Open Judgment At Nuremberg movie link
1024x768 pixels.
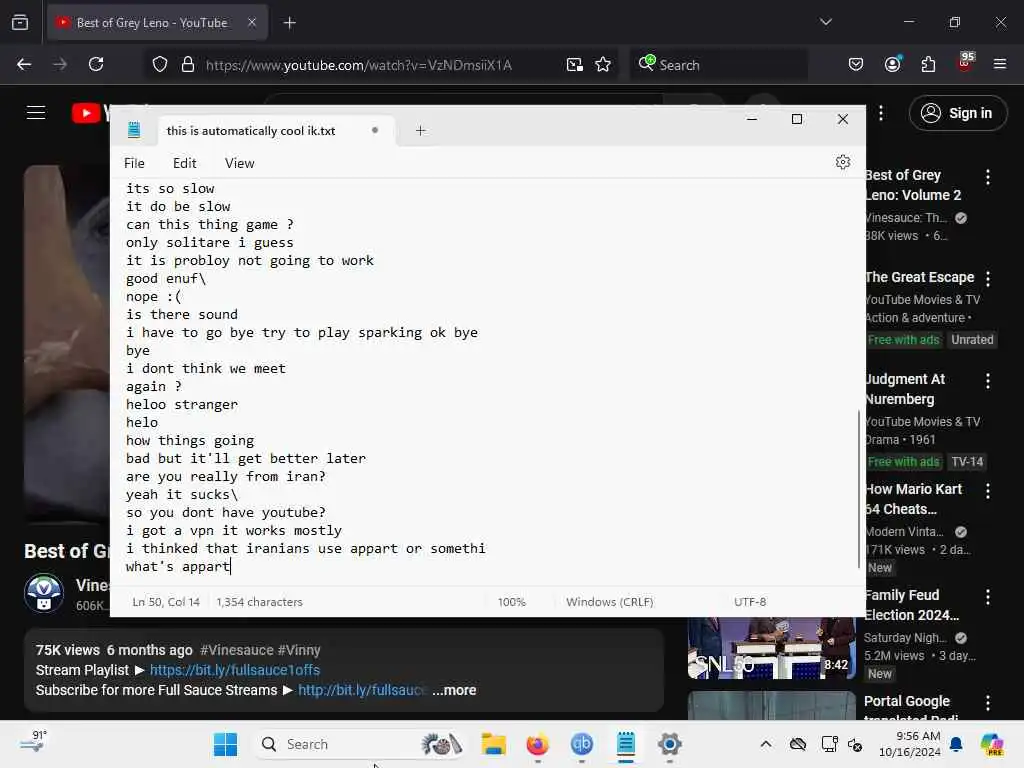click(905, 389)
